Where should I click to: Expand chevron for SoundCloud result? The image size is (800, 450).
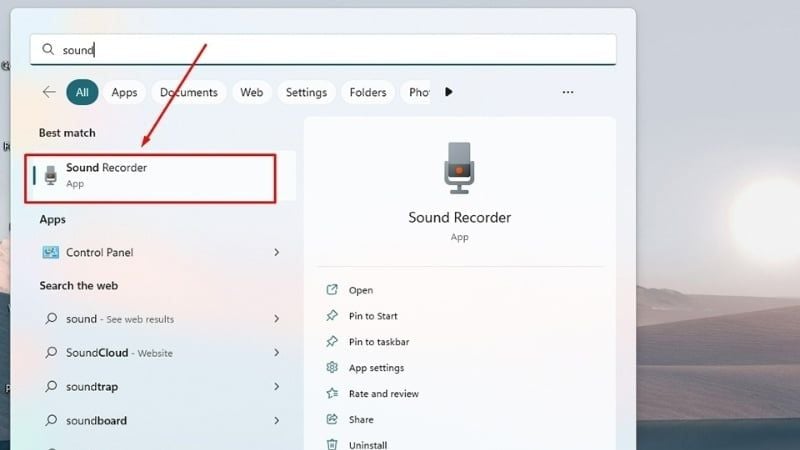pyautogui.click(x=277, y=353)
